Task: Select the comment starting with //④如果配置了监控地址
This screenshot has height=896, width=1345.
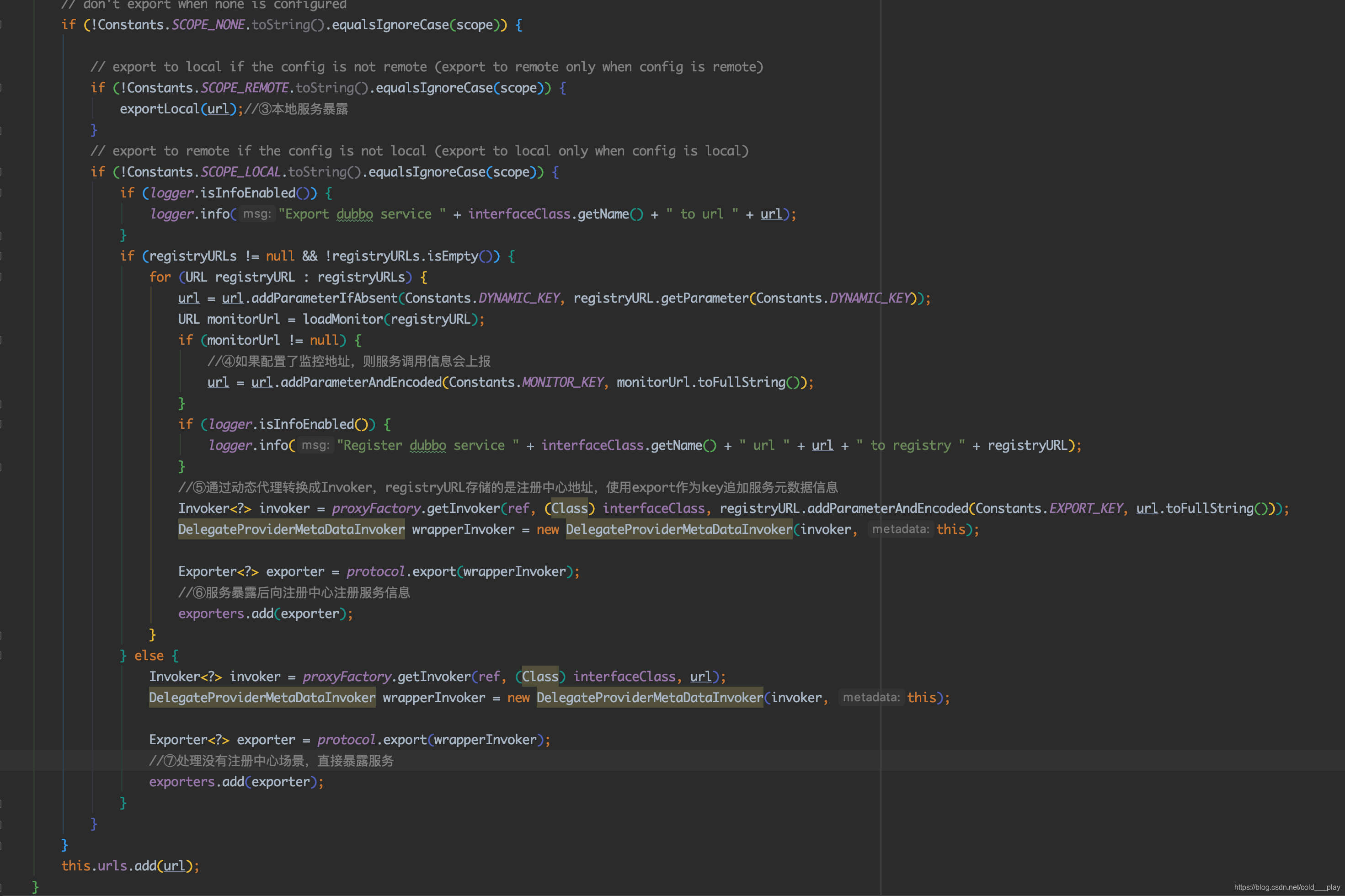Action: (349, 362)
